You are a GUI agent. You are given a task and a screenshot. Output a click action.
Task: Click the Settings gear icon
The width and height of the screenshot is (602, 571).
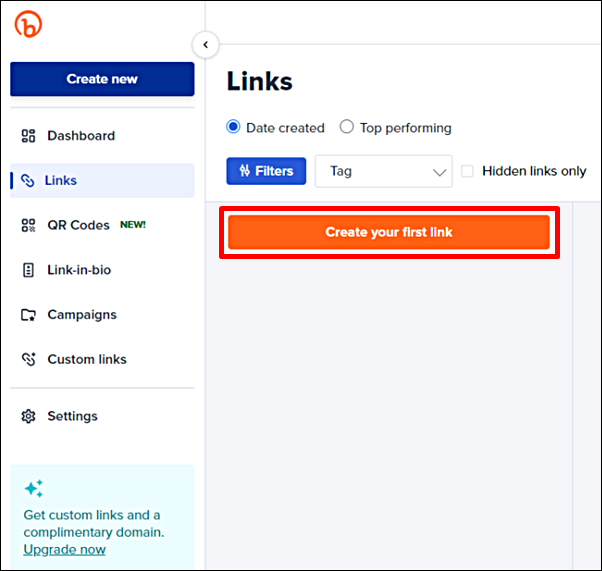point(28,416)
